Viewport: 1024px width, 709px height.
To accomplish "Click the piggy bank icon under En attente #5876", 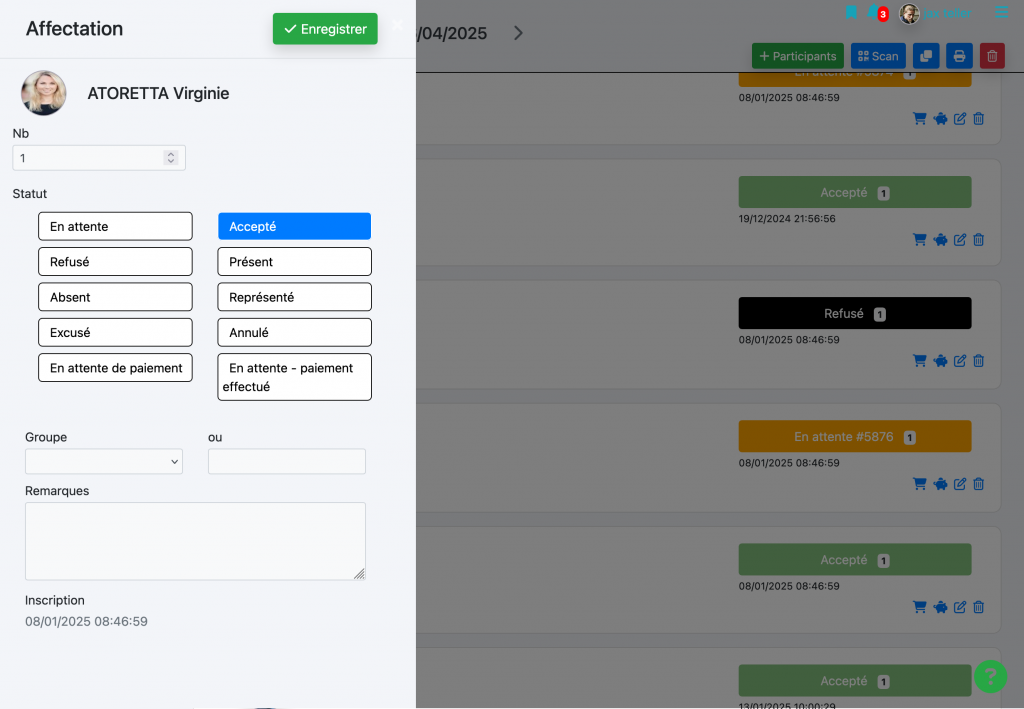I will [x=940, y=484].
